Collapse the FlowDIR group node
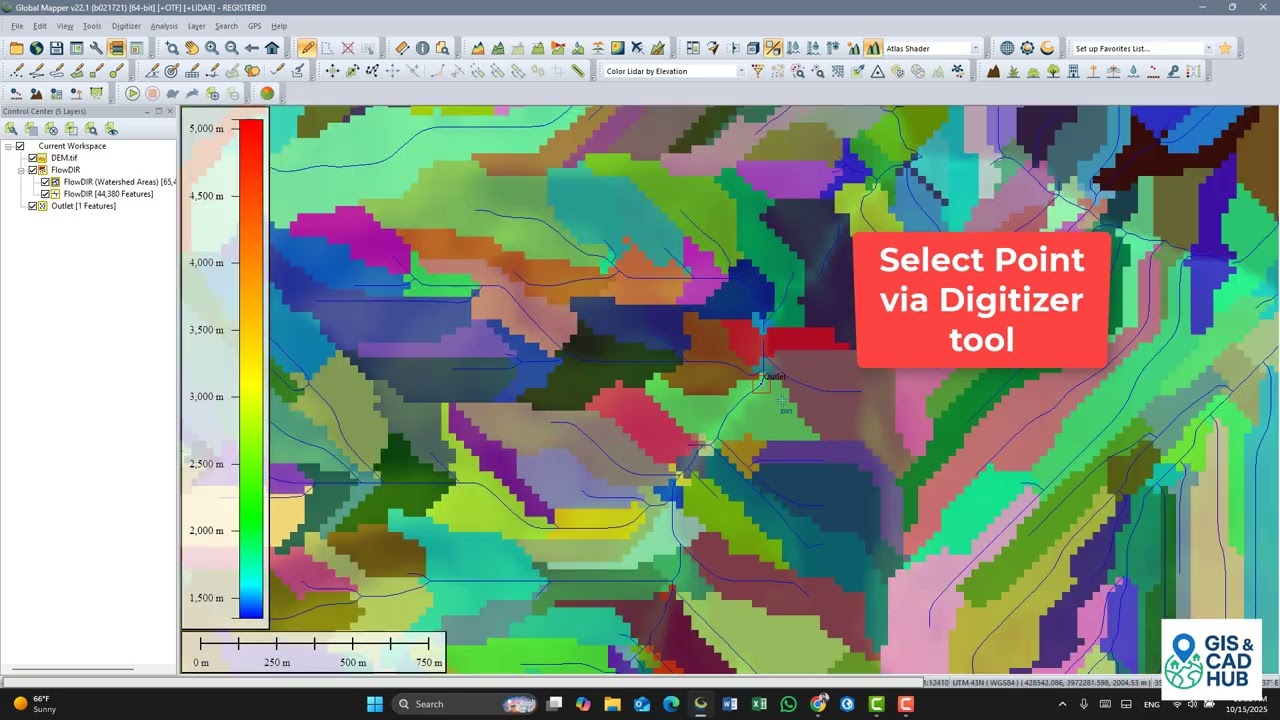 tap(21, 170)
